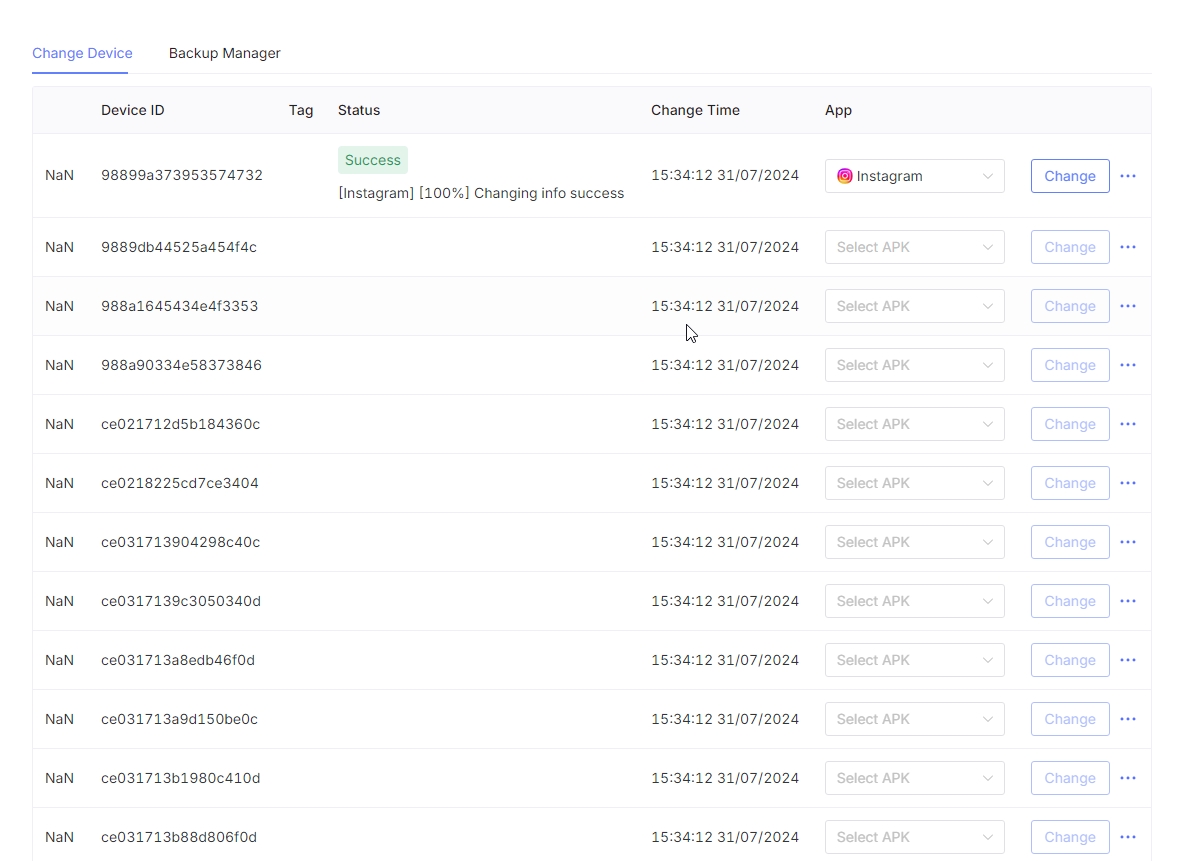Open ellipsis menu for device 988a1645434e4f3353
Viewport: 1184px width, 861px height.
[x=1128, y=306]
